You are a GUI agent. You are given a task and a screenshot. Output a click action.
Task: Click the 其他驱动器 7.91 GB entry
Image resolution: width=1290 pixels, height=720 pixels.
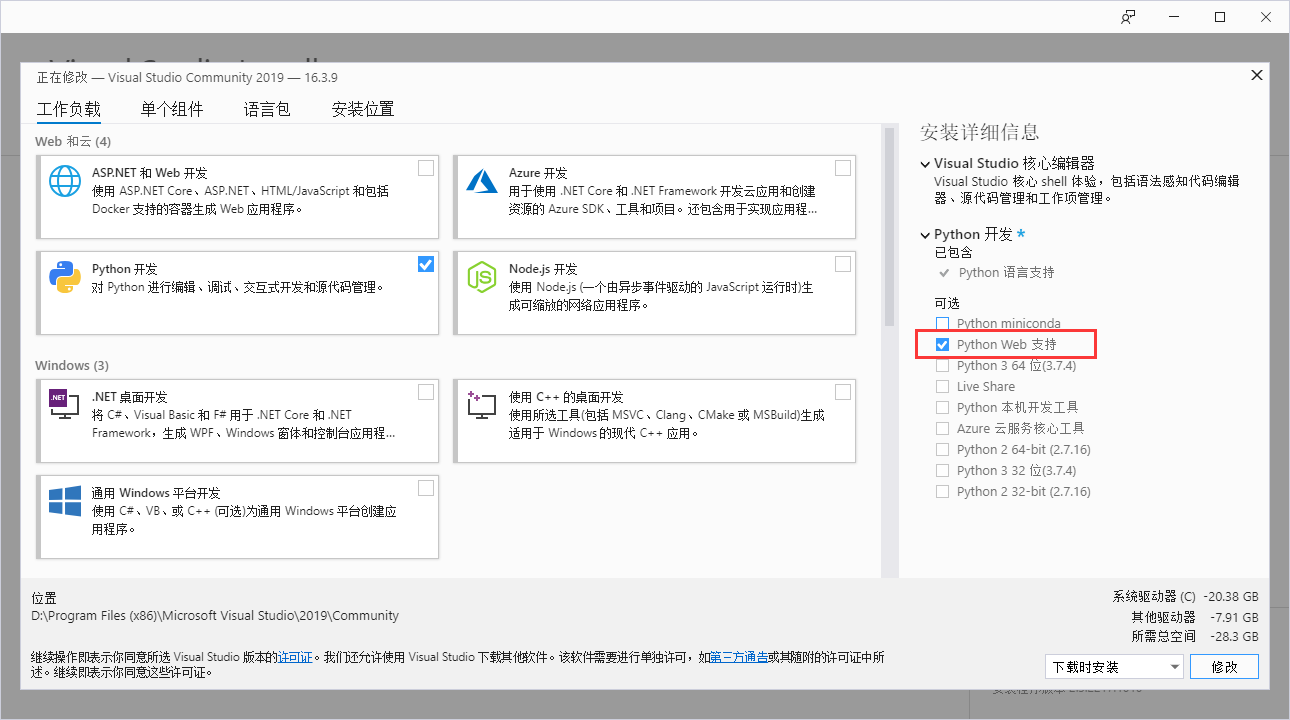pyautogui.click(x=1195, y=616)
